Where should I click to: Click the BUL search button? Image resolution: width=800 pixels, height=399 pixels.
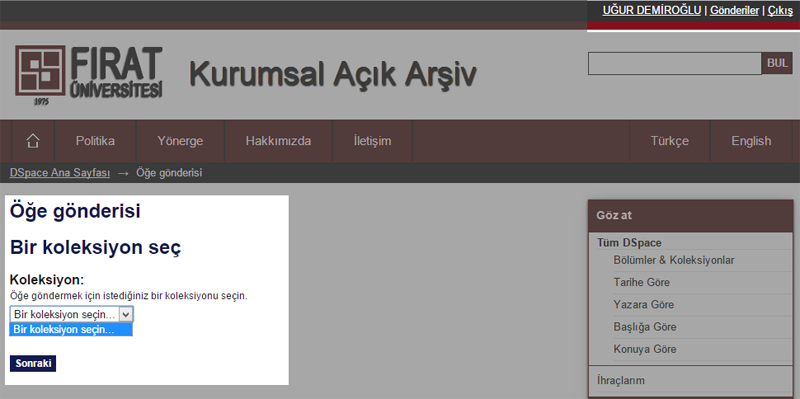tap(777, 63)
